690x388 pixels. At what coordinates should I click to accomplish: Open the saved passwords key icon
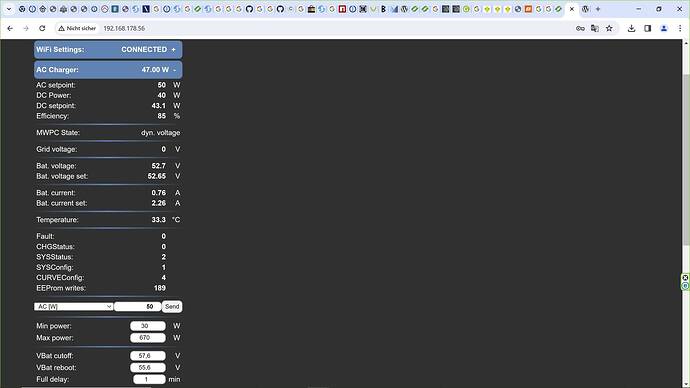(x=580, y=28)
